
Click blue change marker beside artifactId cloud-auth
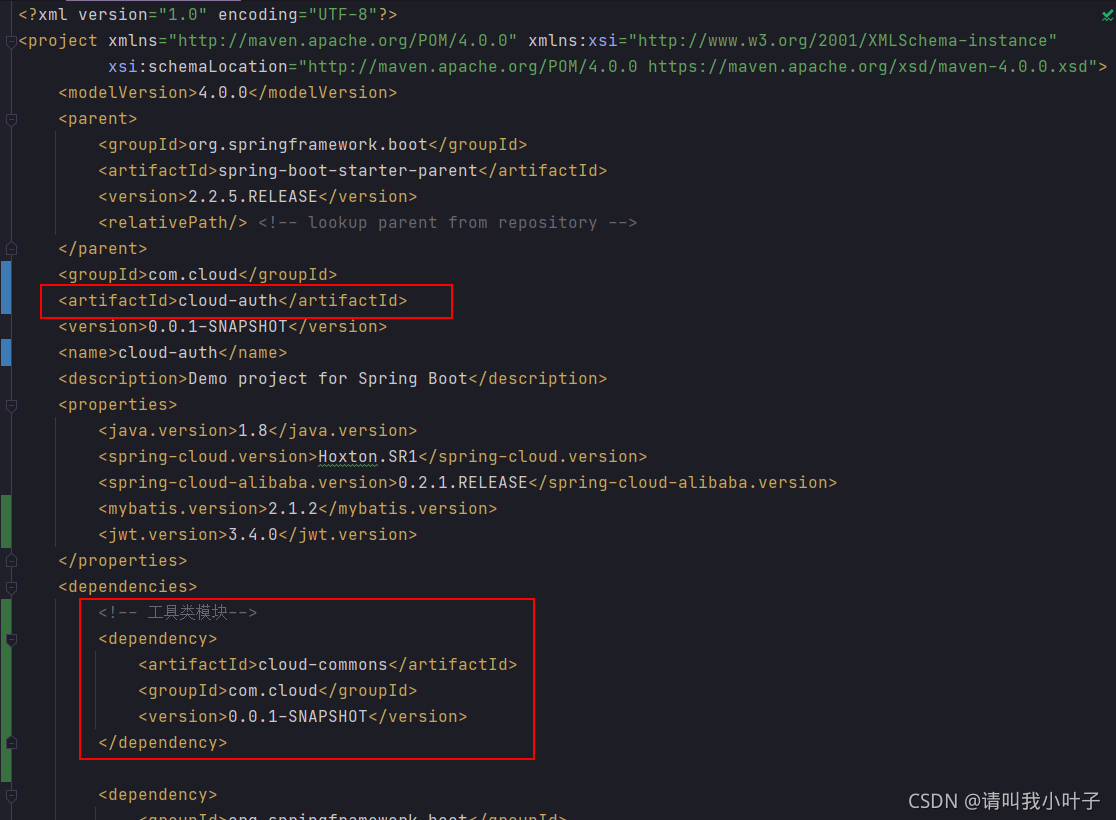(x=6, y=288)
